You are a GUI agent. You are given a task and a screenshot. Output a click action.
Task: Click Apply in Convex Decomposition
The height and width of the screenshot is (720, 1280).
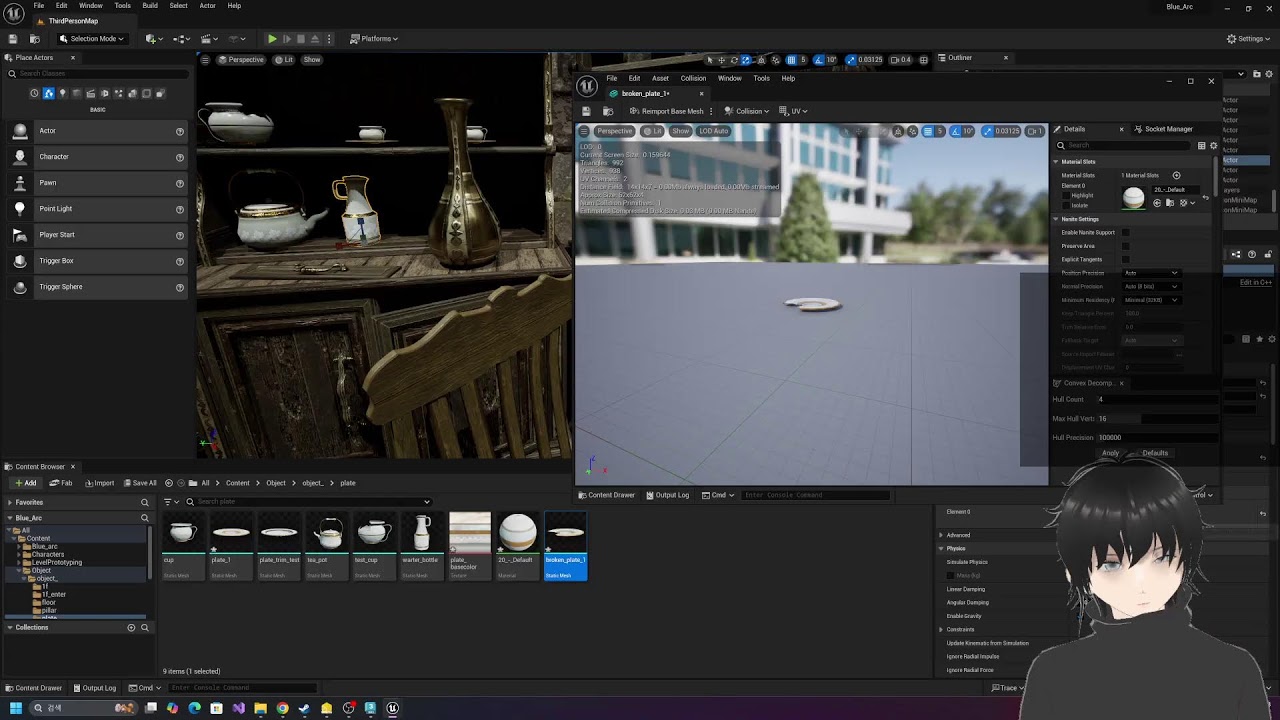pos(1110,453)
